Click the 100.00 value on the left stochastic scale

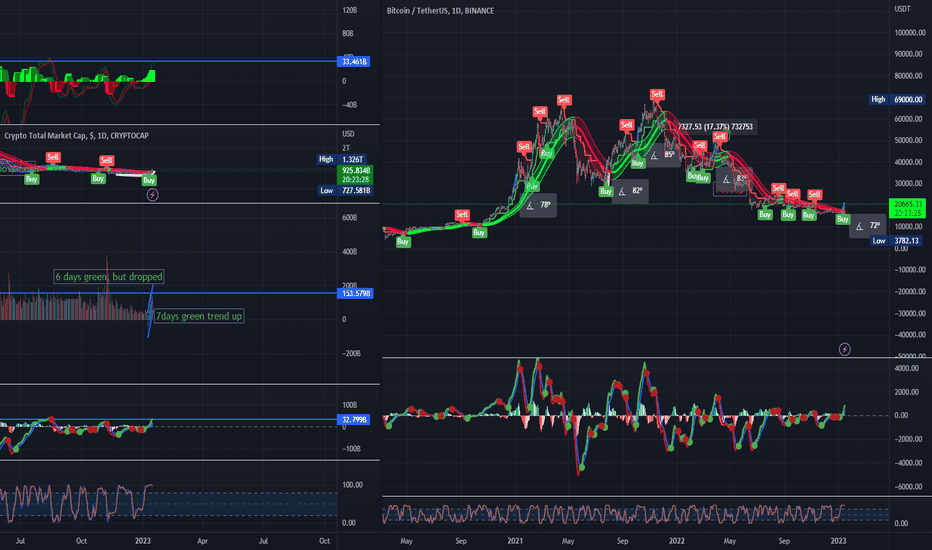[352, 485]
